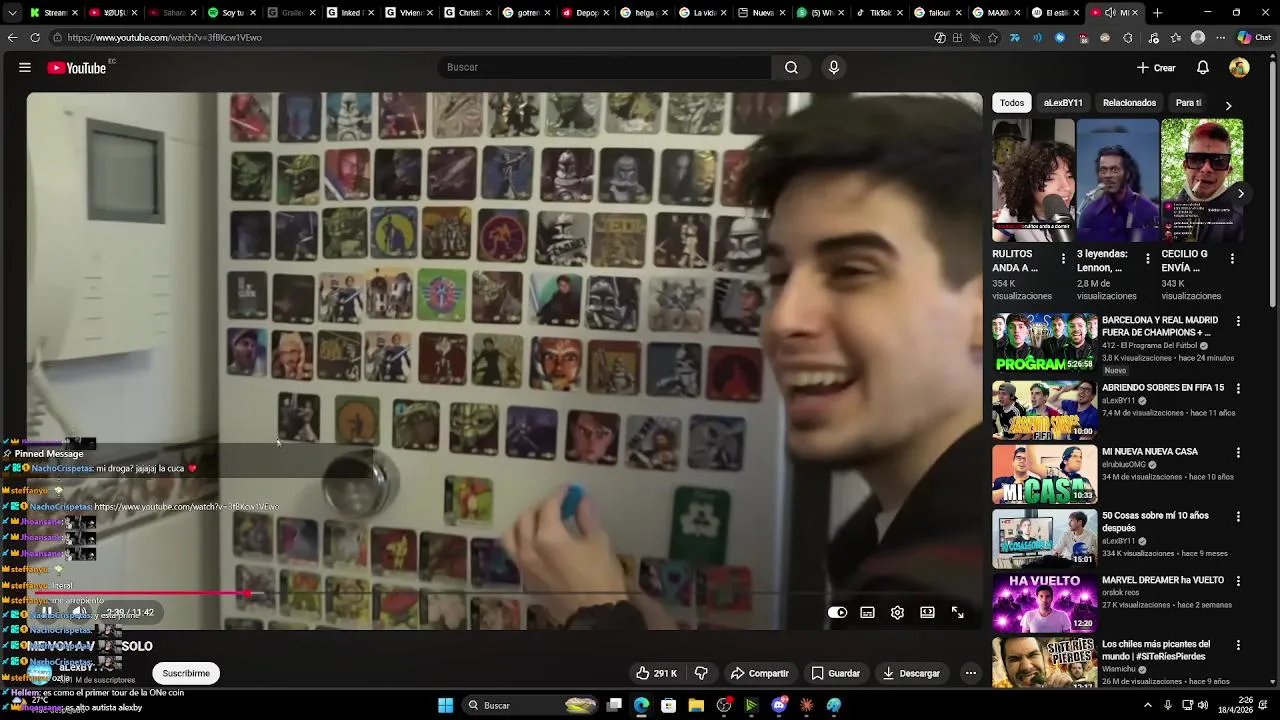Viewport: 1280px width, 720px height.
Task: Activate voice search microphone
Action: click(833, 67)
